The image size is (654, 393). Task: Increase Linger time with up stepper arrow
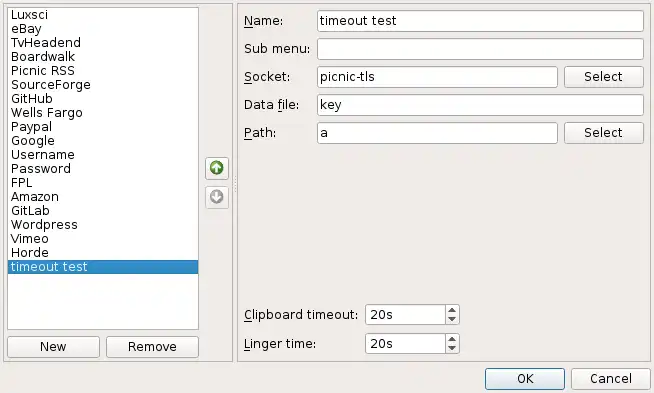point(452,339)
